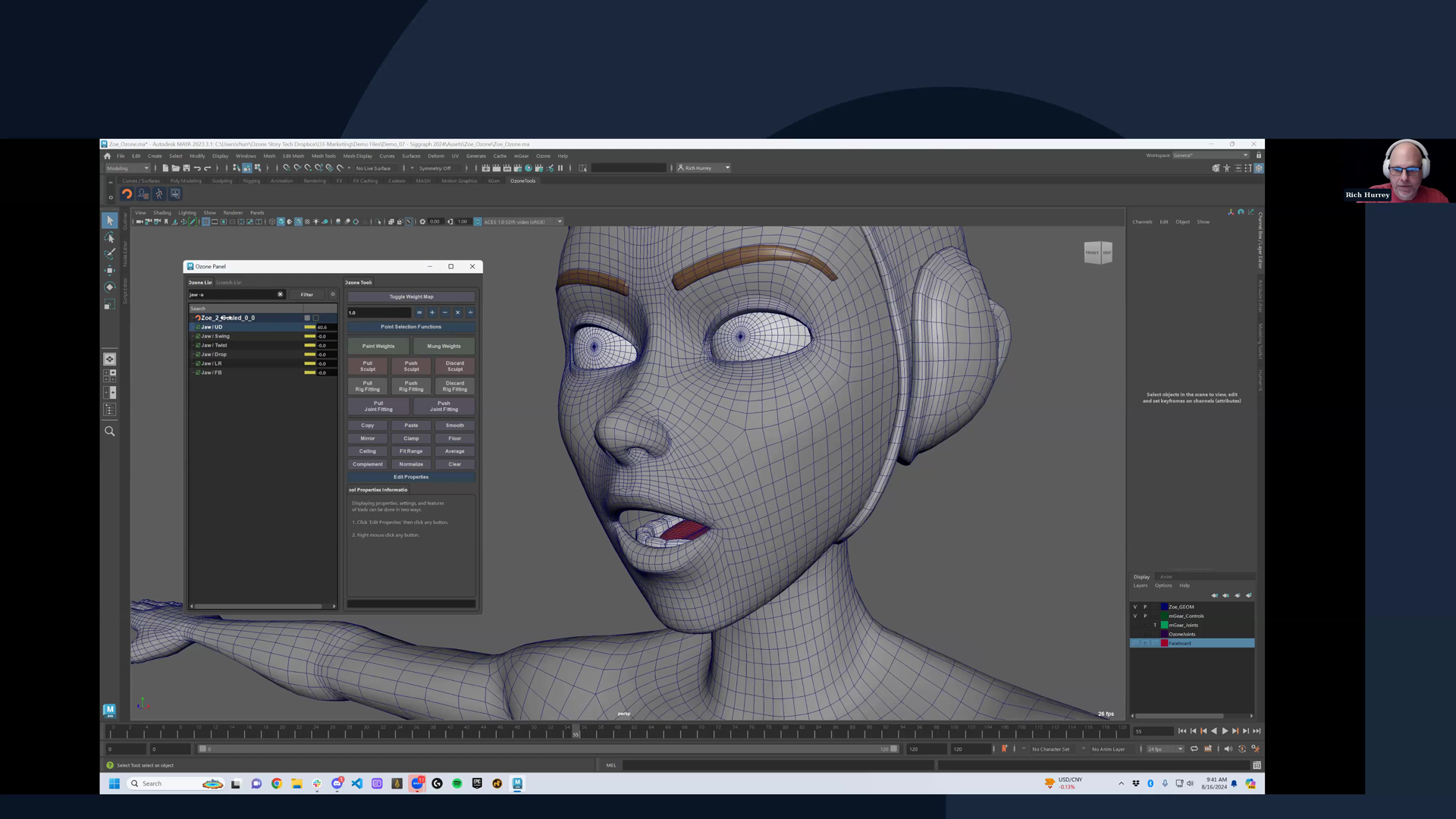Image resolution: width=1456 pixels, height=819 pixels.
Task: Click the Open Scene folder icon
Action: (175, 168)
